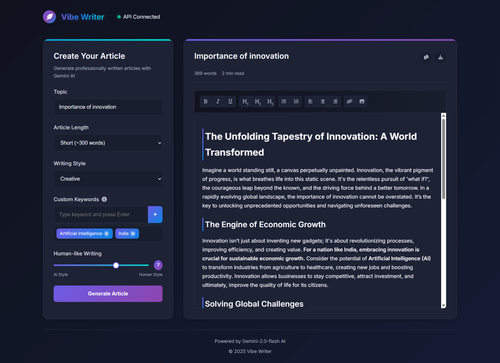Screen dimensions: 500x363
Task: Insert a bulleted list
Action: click(284, 101)
